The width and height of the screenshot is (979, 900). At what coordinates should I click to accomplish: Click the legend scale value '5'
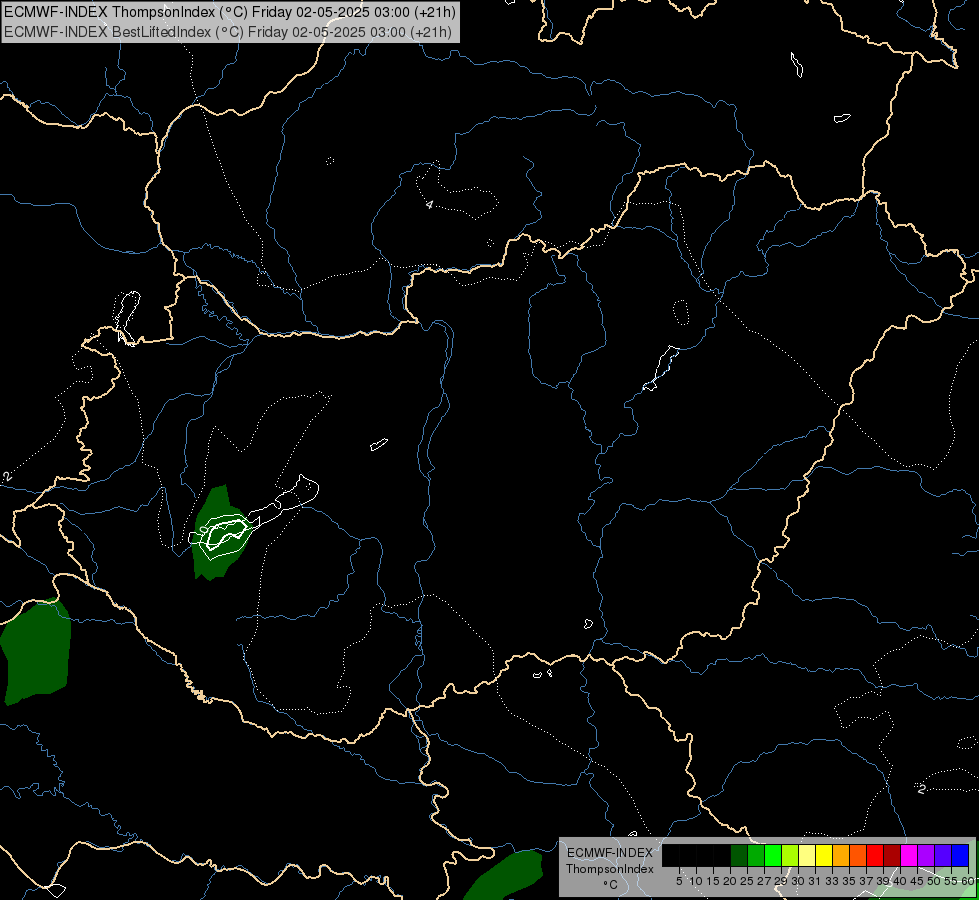679,881
